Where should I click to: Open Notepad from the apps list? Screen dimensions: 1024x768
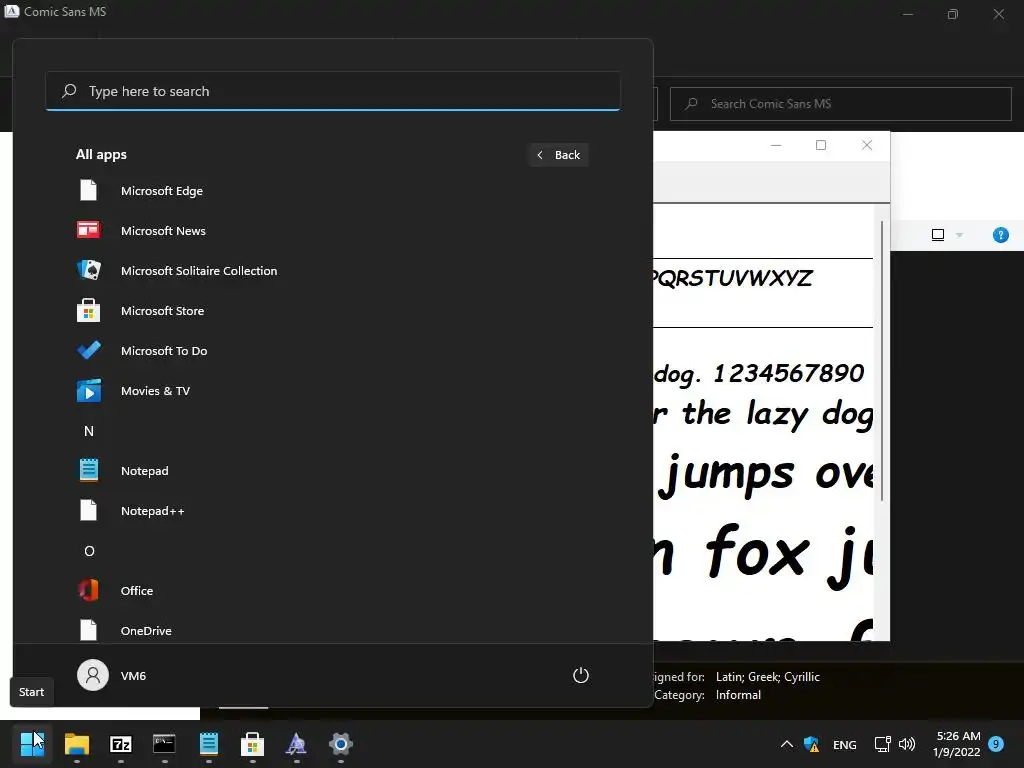coord(332,471)
